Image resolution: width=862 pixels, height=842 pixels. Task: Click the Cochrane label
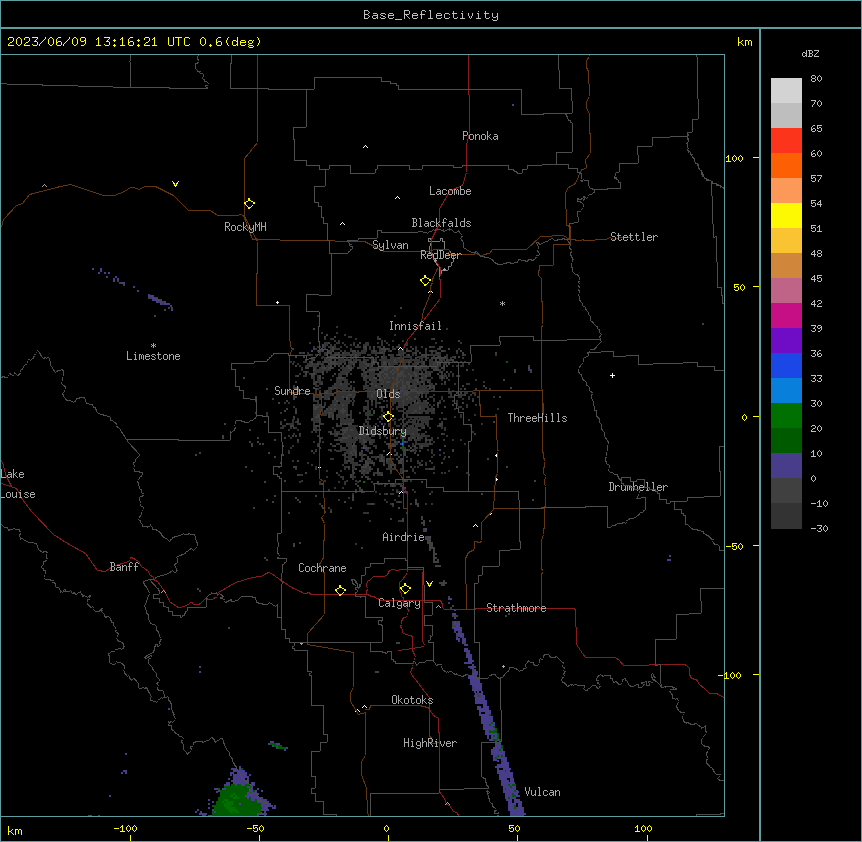[x=322, y=568]
